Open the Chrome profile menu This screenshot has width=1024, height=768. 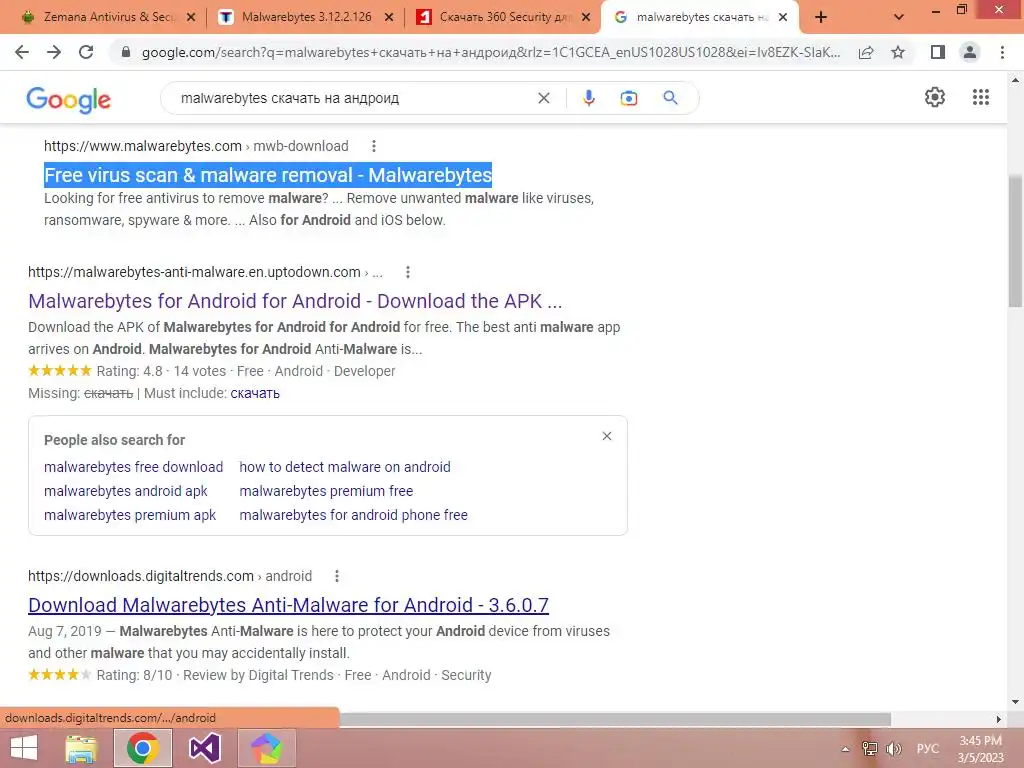[970, 52]
